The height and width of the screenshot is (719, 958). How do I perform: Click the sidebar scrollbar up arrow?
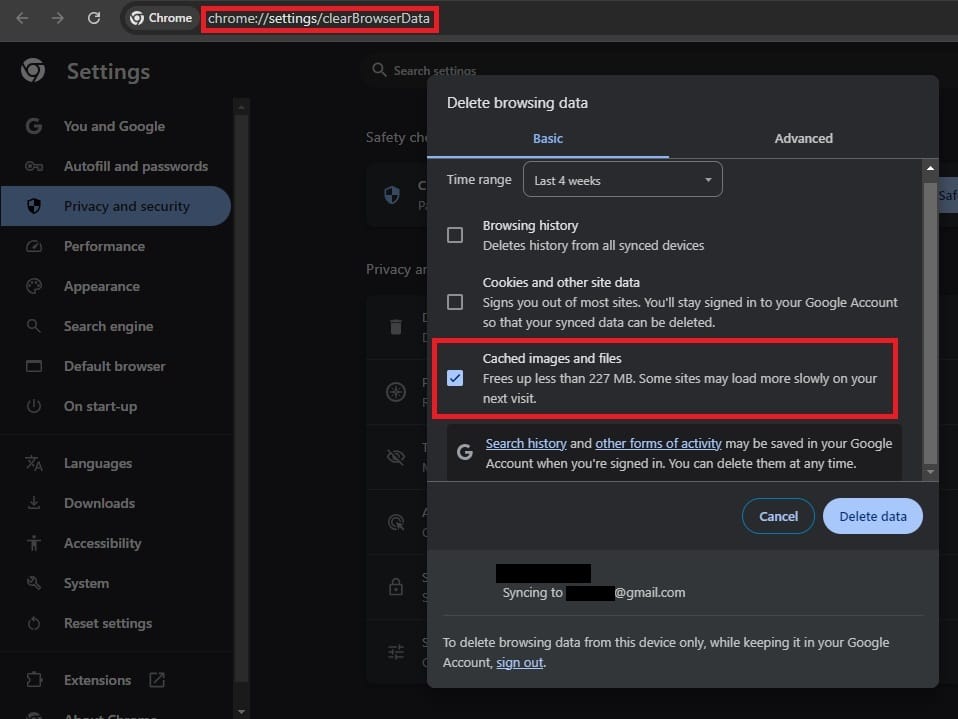[241, 108]
